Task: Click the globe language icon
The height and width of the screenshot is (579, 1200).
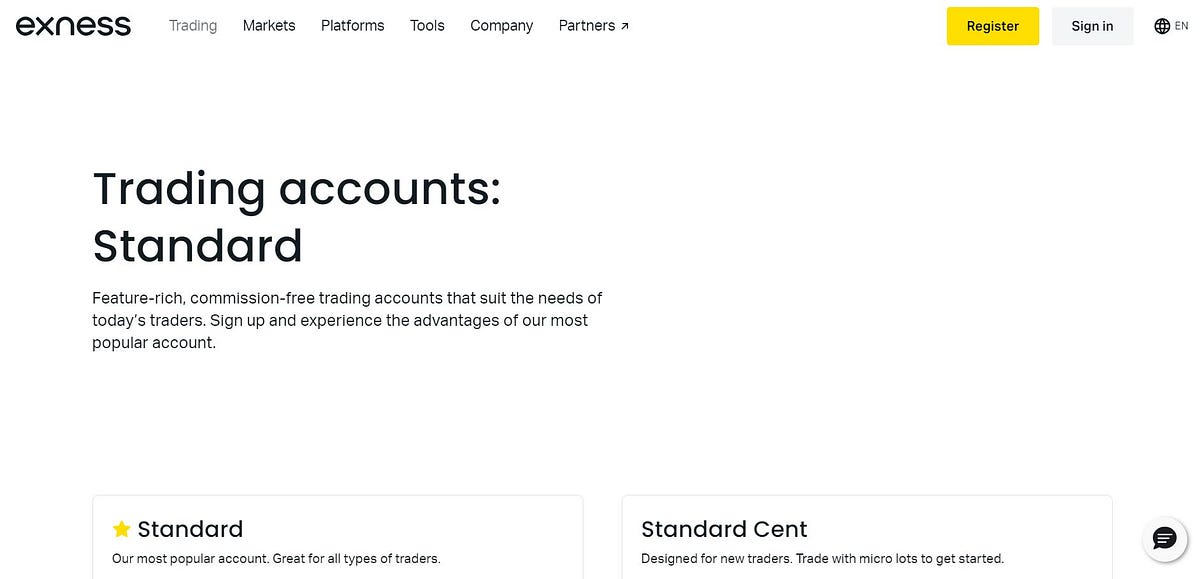Action: click(x=1161, y=25)
